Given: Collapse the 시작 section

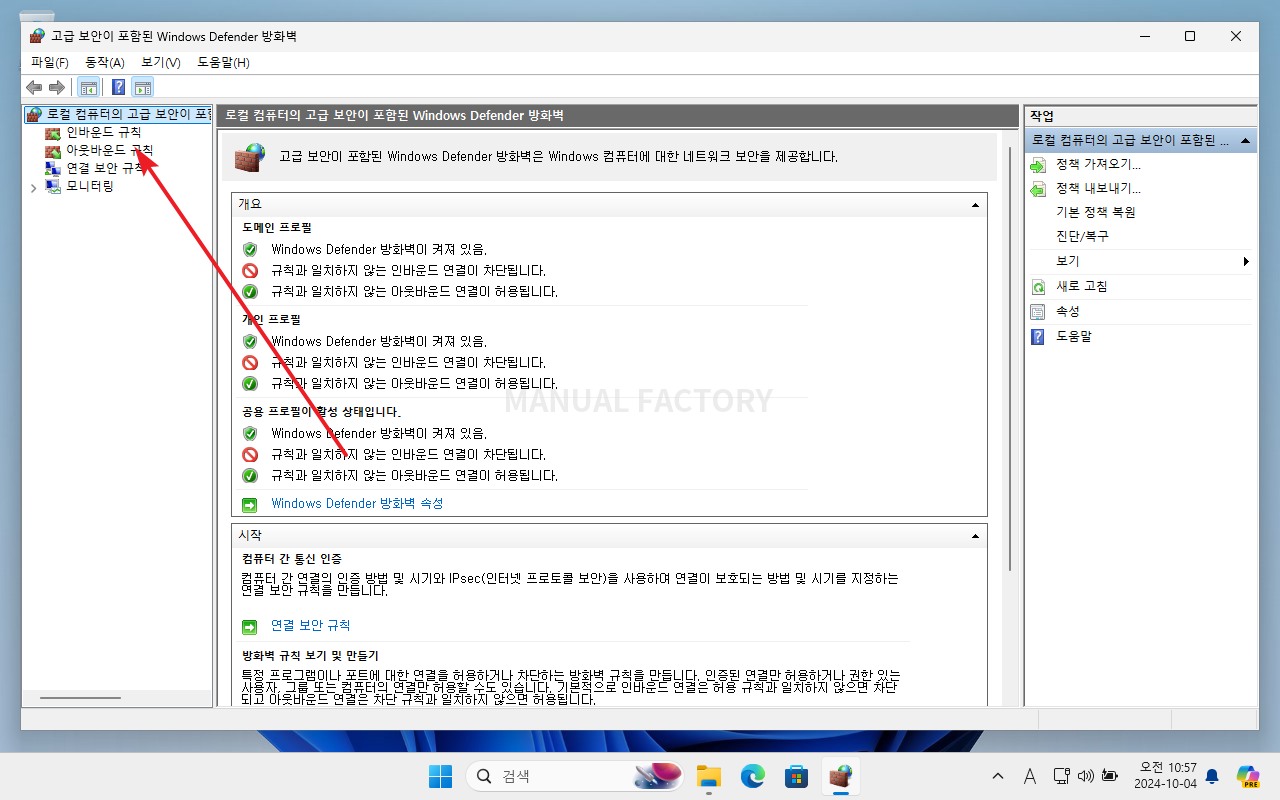Looking at the screenshot, I should (975, 536).
